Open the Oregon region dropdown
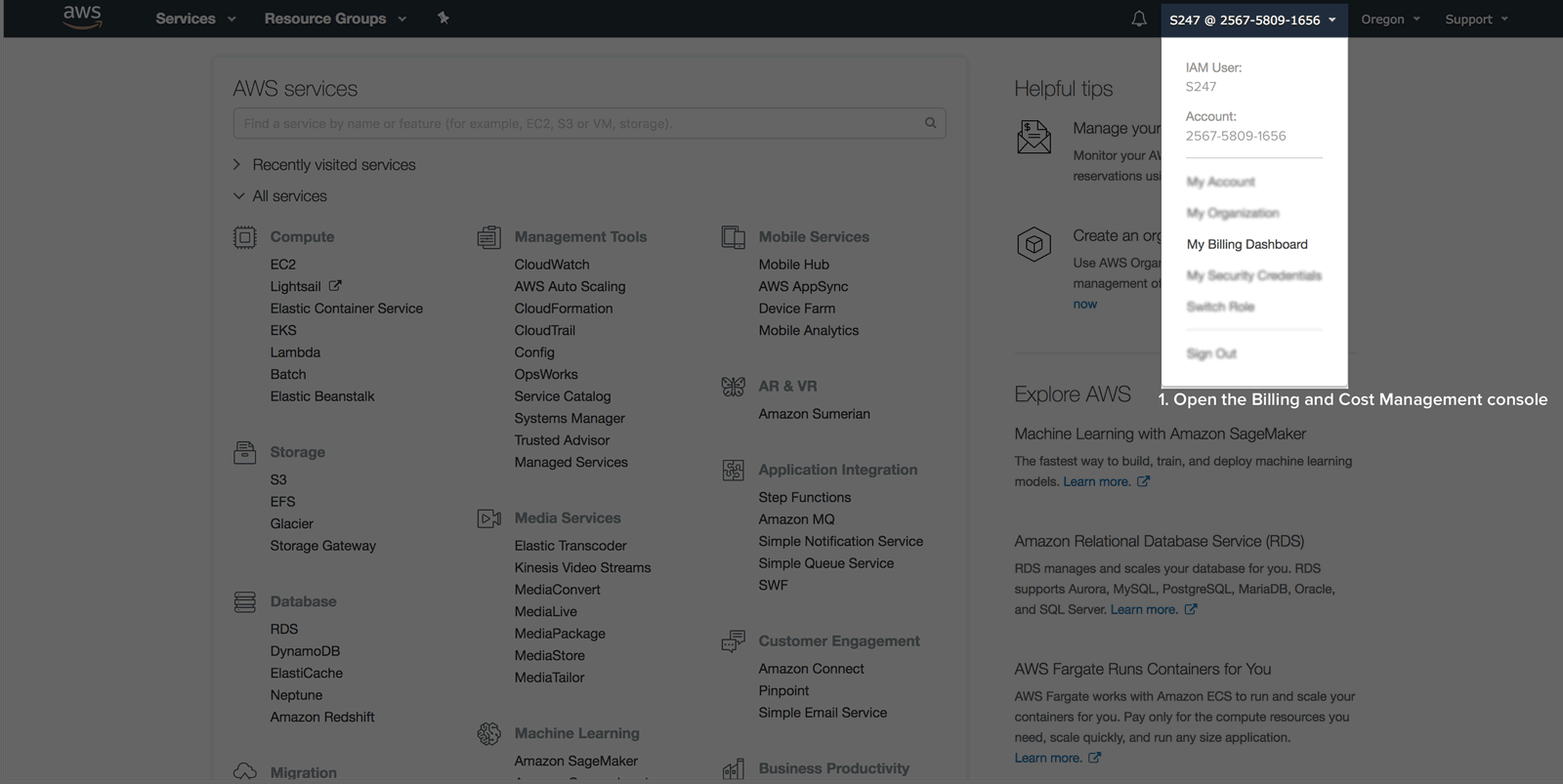Image resolution: width=1563 pixels, height=784 pixels. 1390,19
